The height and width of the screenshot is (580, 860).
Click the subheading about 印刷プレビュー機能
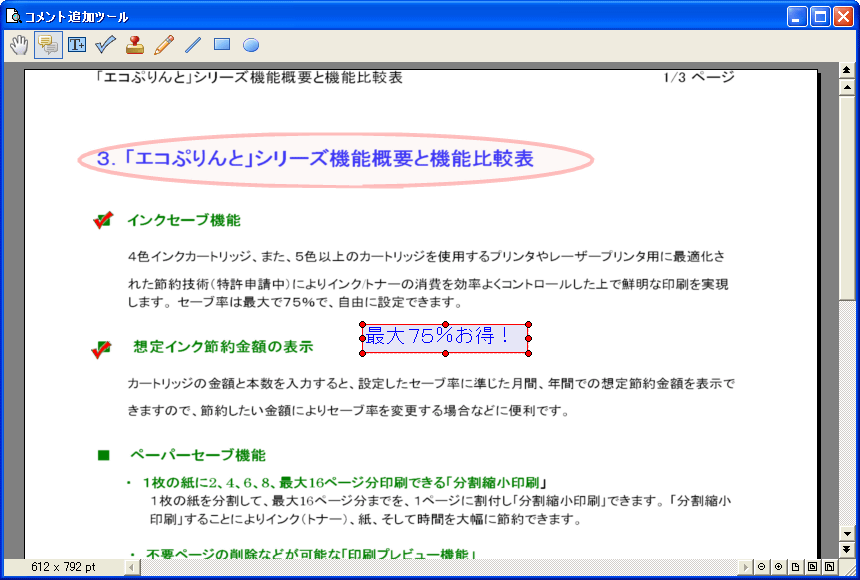(x=310, y=554)
